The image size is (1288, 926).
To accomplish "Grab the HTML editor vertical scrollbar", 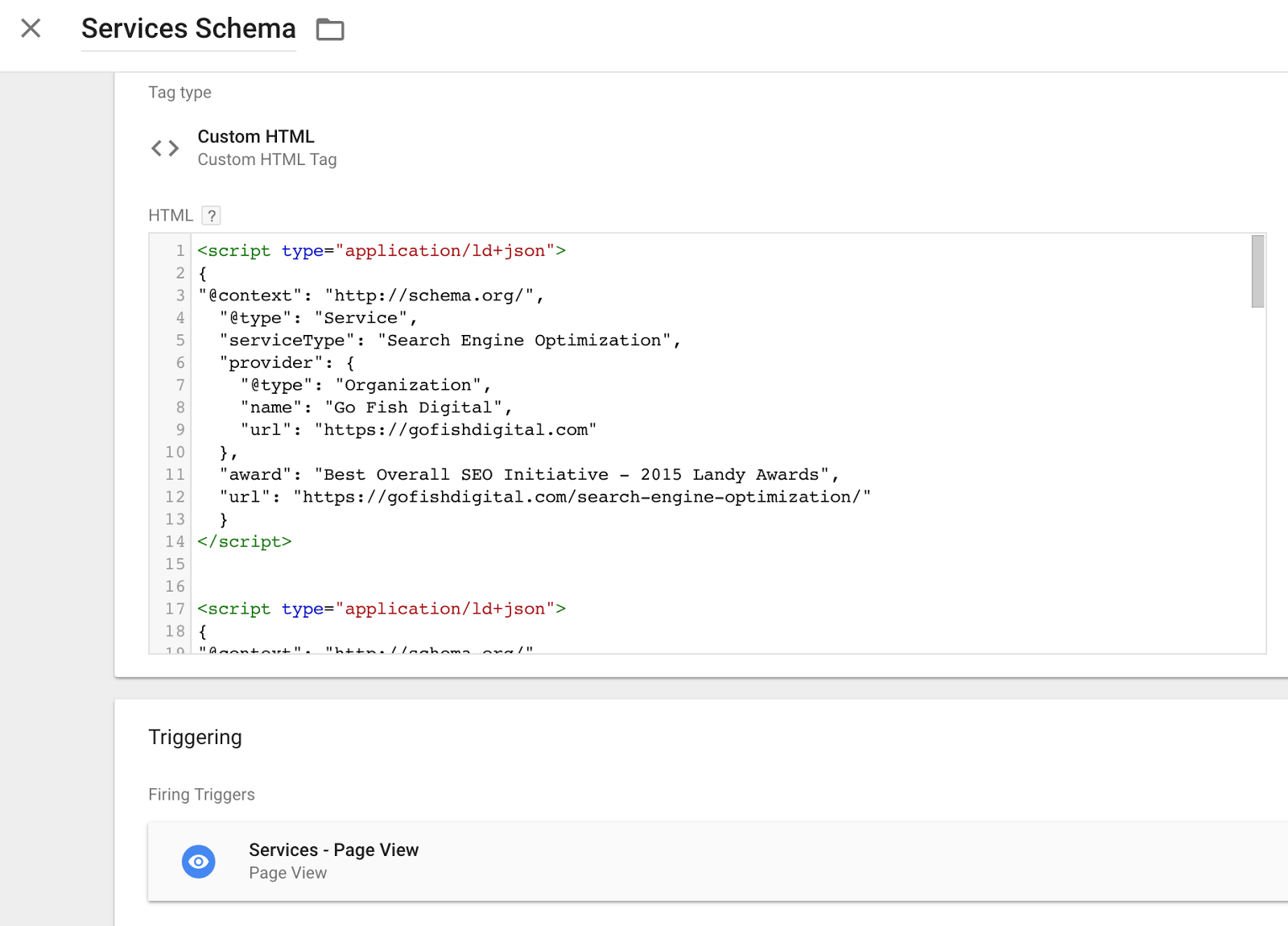I will pos(1257,271).
